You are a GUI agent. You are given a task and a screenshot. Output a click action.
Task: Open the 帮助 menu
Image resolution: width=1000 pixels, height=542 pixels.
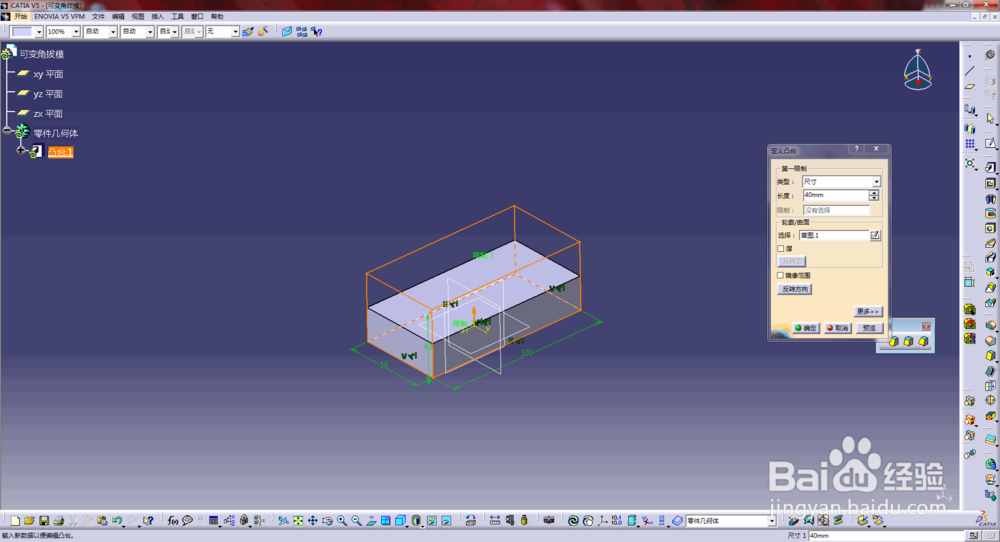tap(217, 16)
